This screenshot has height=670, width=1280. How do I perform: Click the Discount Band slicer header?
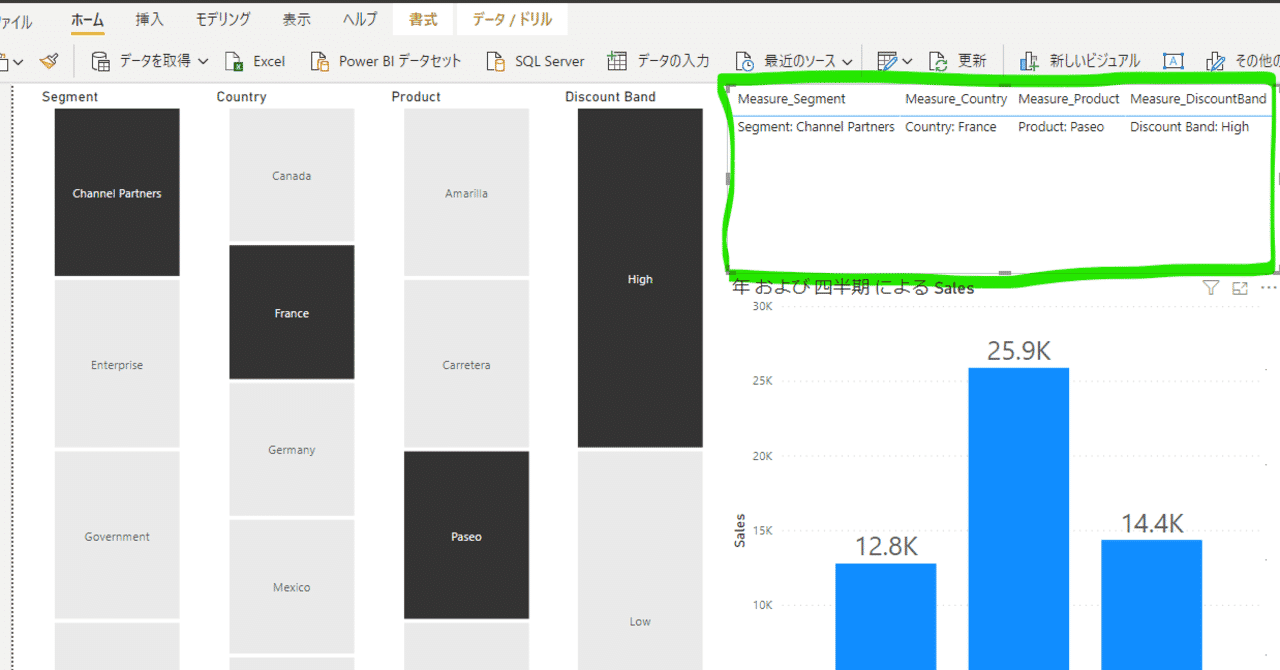610,97
